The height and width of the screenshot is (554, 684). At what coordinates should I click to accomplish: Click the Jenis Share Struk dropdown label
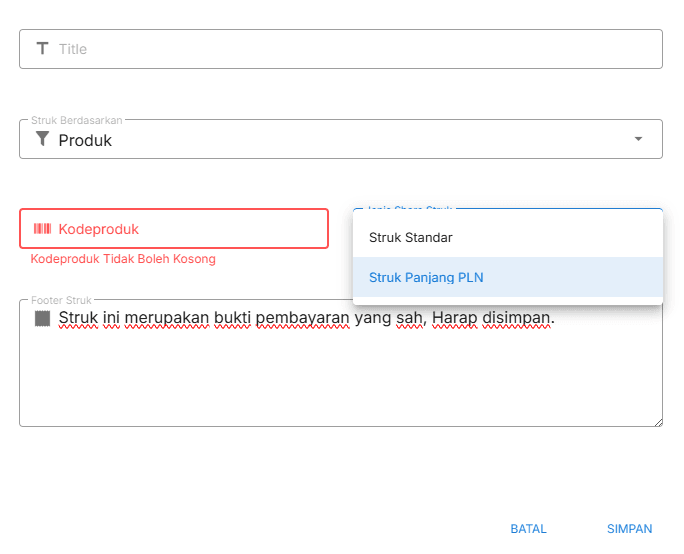[410, 209]
